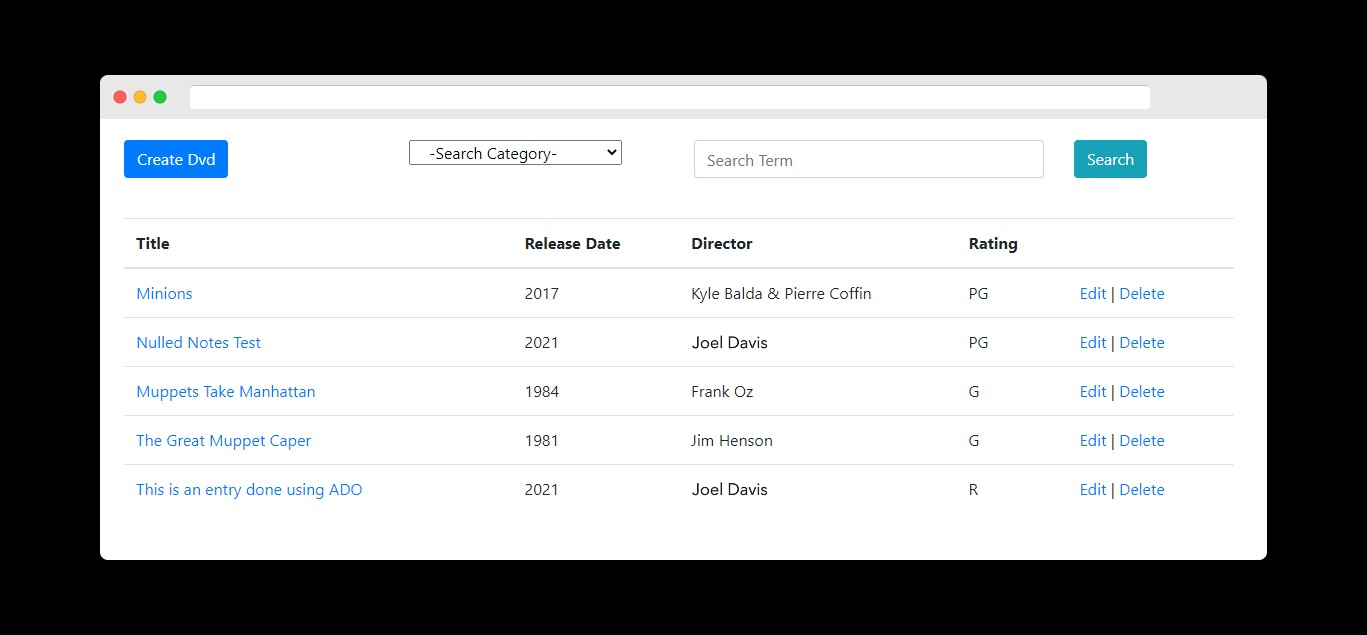Open This is an entry done using ADO link
Image resolution: width=1367 pixels, height=635 pixels.
click(x=249, y=489)
